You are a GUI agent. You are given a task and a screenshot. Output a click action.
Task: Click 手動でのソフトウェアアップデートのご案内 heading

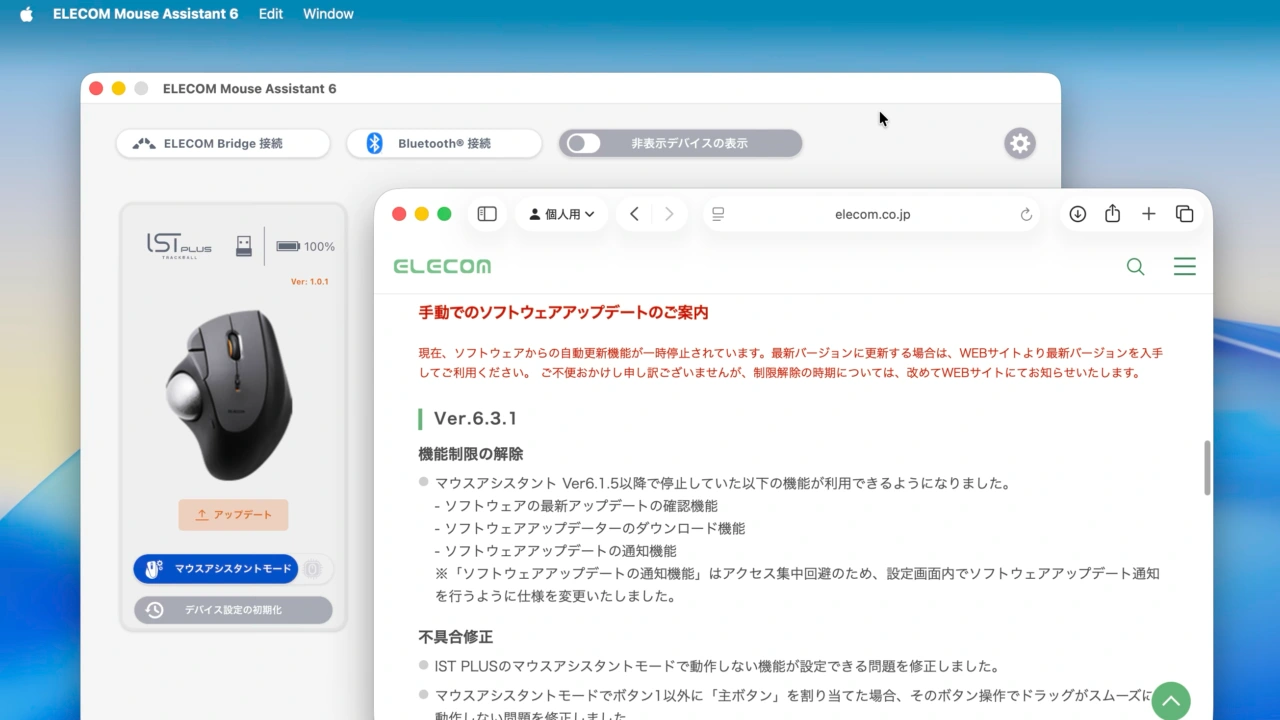[x=563, y=312]
